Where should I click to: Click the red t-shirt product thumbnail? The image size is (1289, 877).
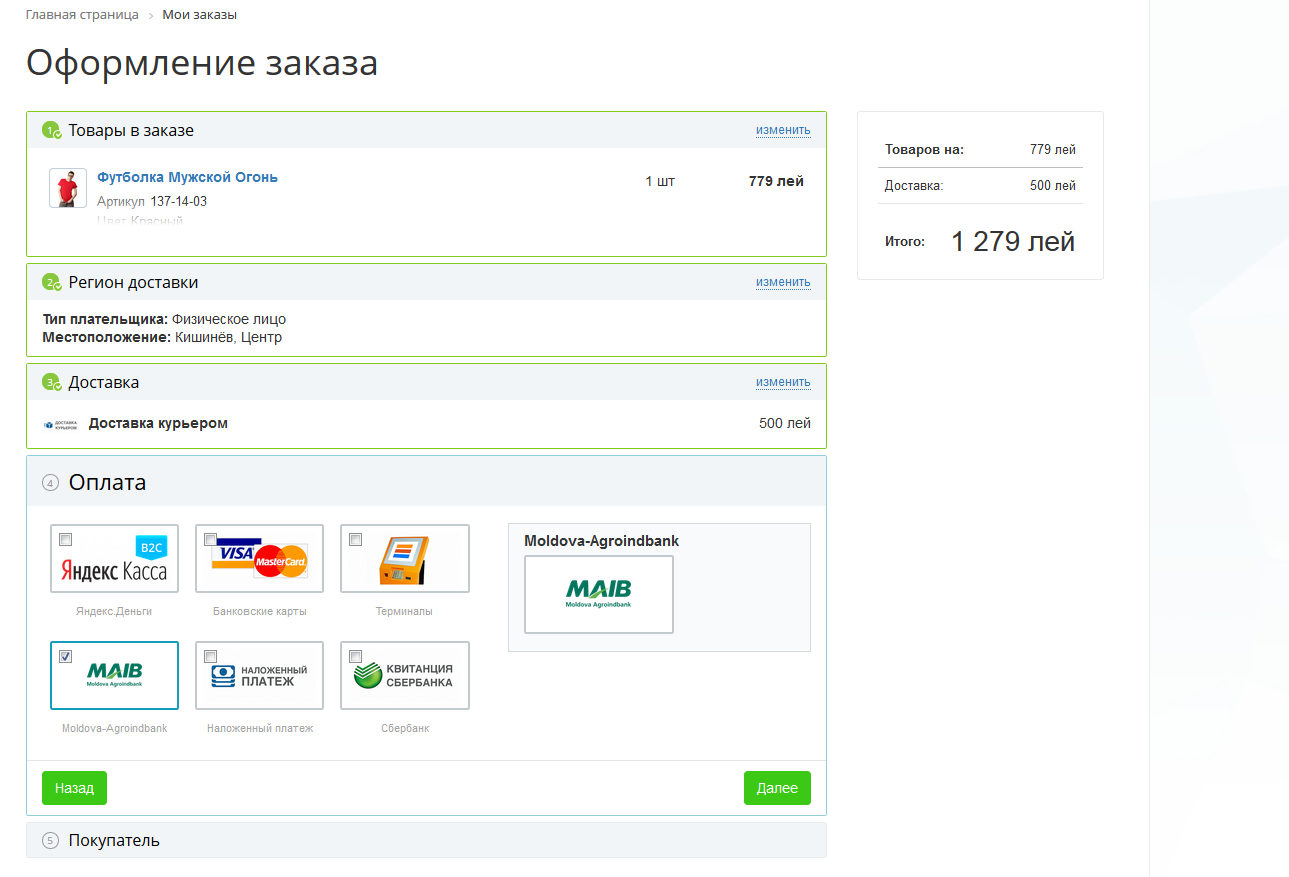68,188
